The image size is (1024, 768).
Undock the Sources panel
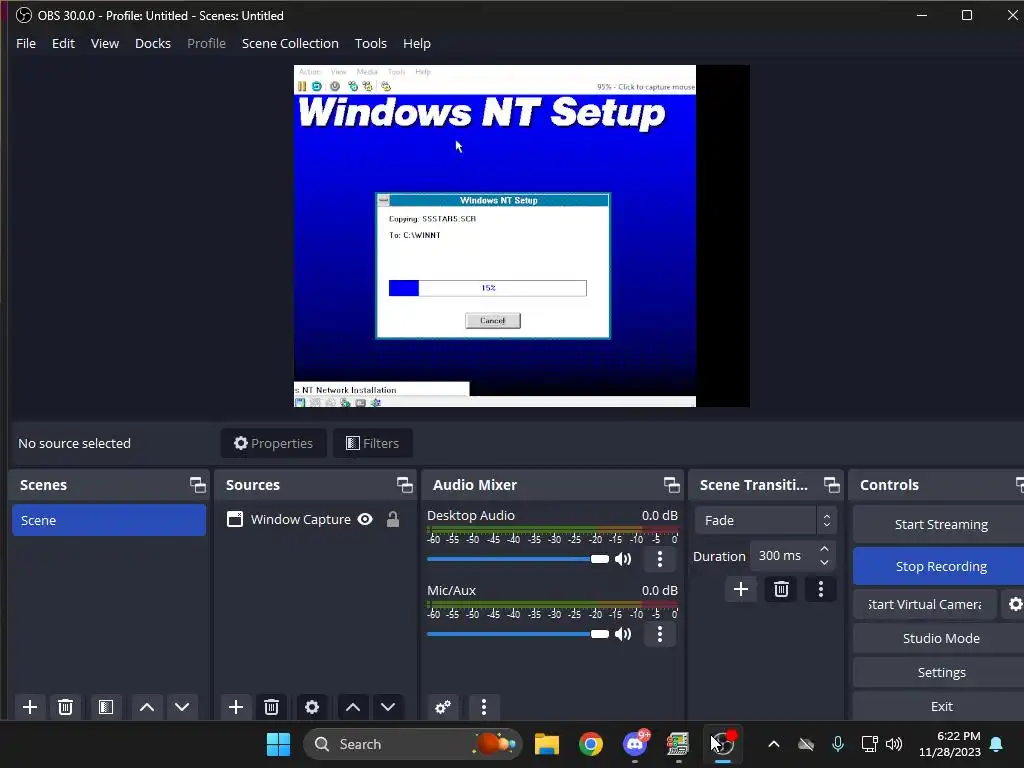click(x=404, y=485)
